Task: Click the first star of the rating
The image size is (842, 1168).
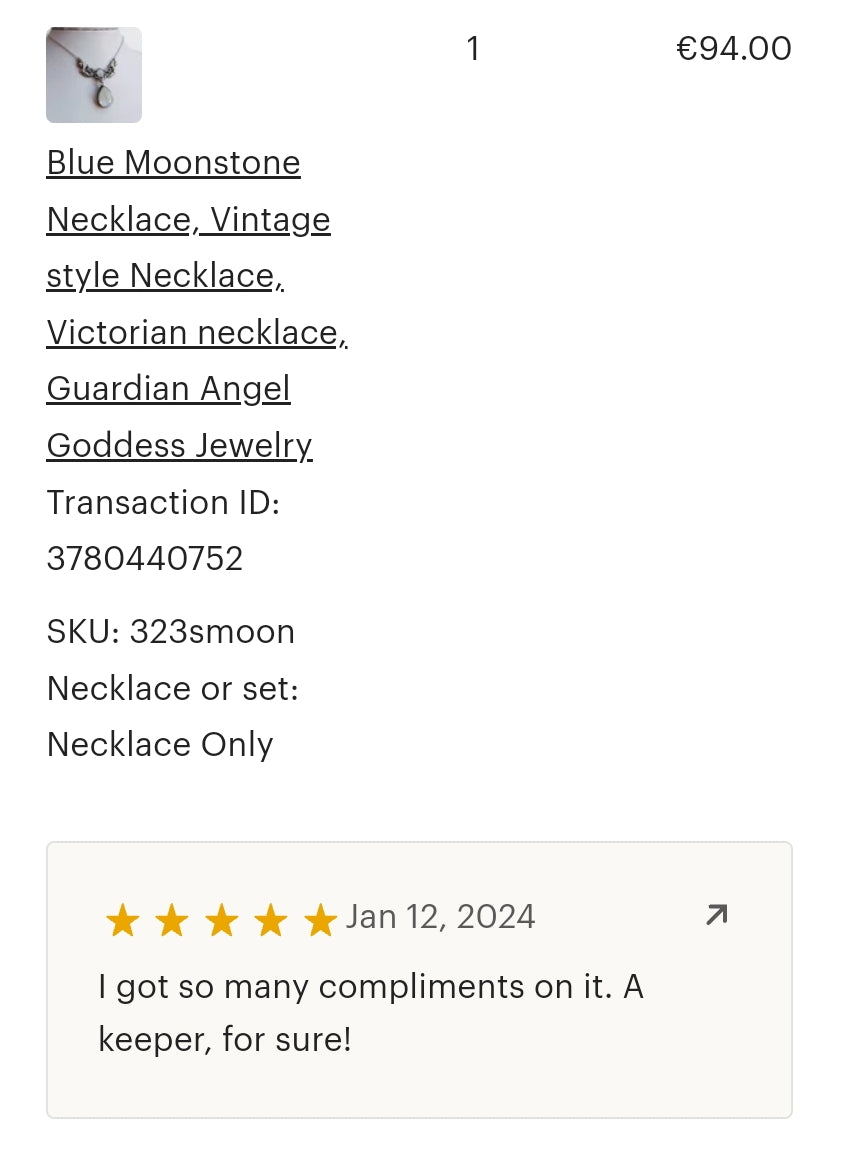Action: click(122, 920)
